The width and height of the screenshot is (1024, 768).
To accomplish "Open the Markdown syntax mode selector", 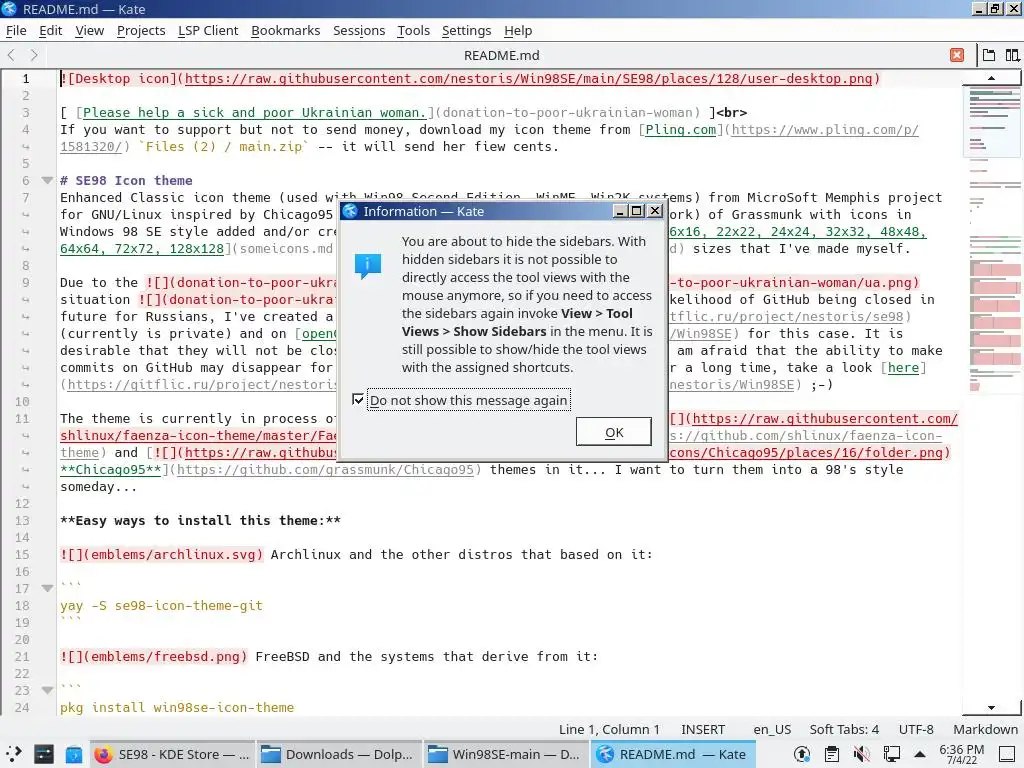I will tap(985, 729).
